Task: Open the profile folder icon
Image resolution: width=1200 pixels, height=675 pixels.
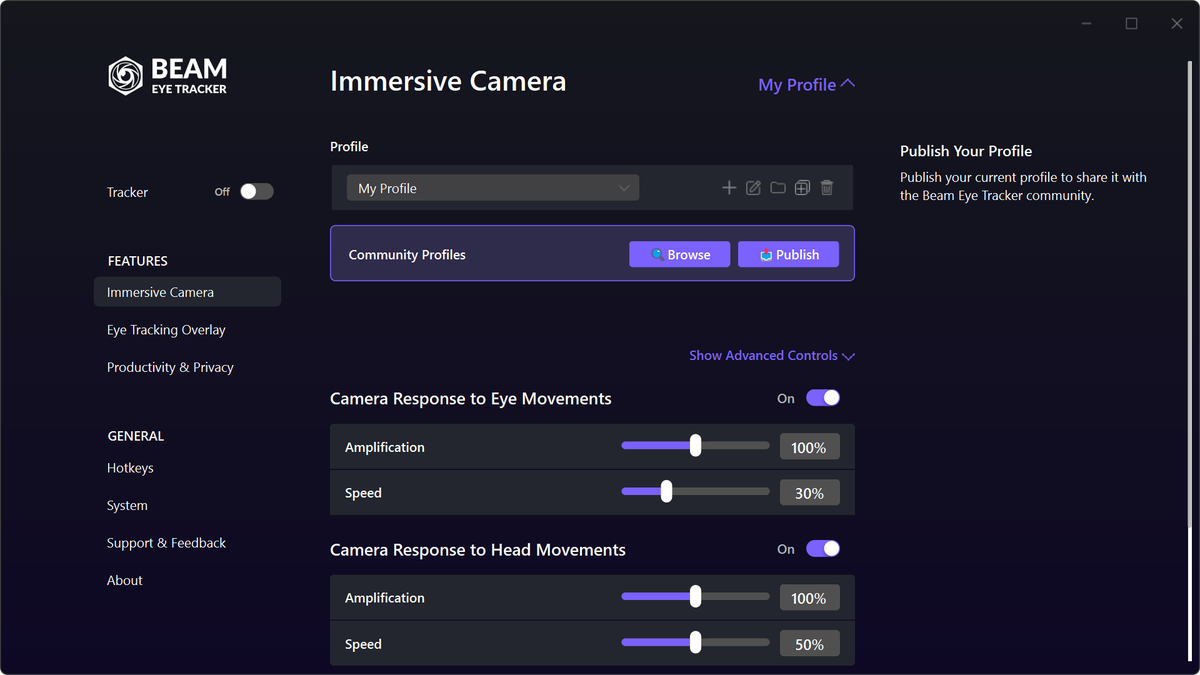Action: [778, 187]
